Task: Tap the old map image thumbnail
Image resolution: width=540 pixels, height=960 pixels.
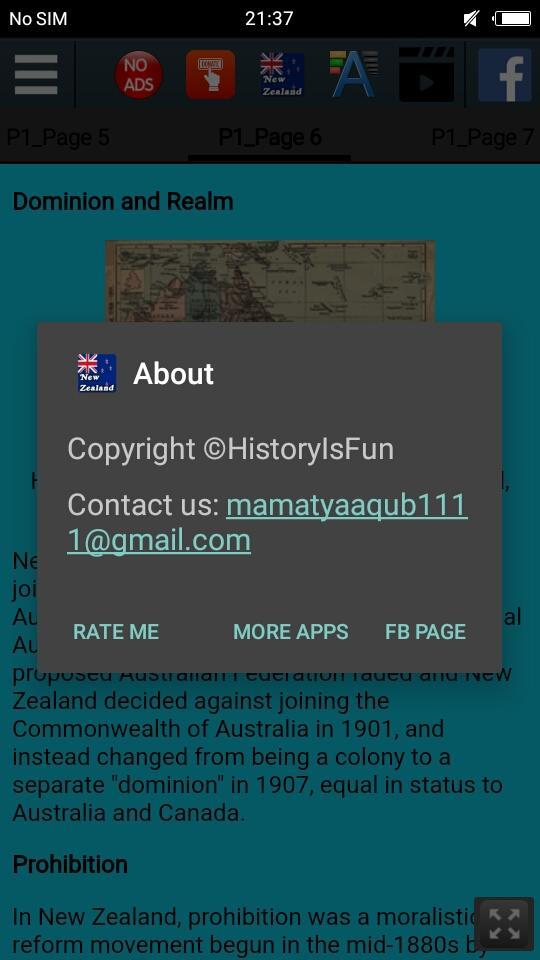Action: point(270,281)
